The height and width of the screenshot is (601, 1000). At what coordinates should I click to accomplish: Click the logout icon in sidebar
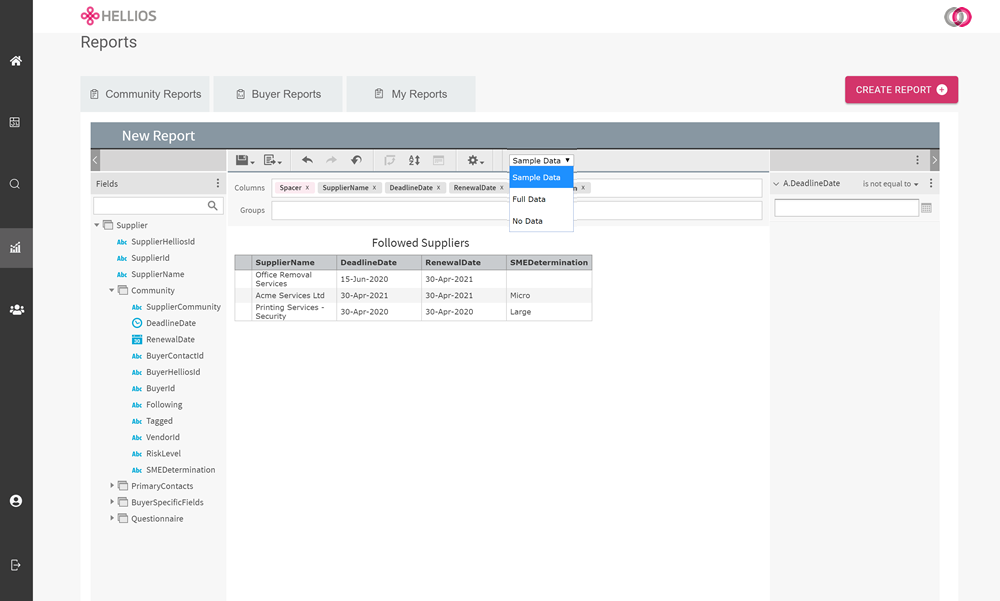click(x=16, y=565)
